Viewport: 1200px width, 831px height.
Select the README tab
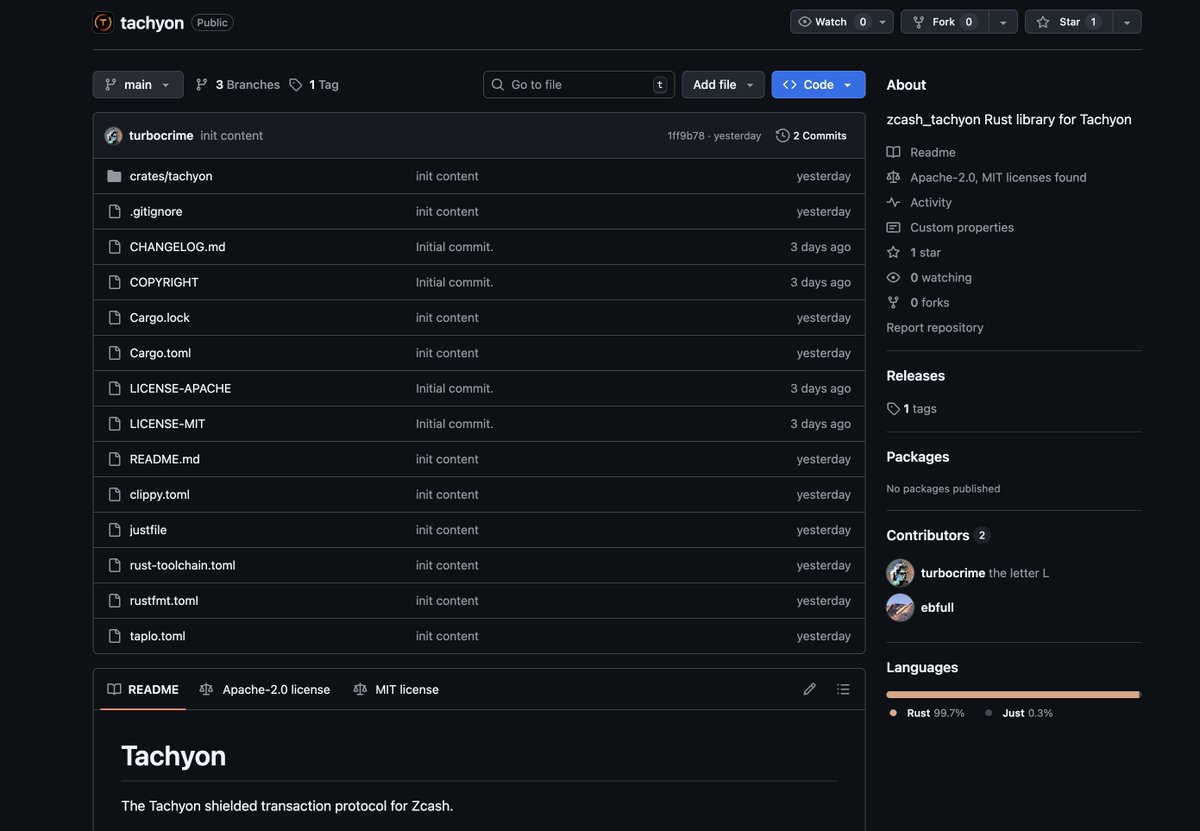click(x=143, y=689)
